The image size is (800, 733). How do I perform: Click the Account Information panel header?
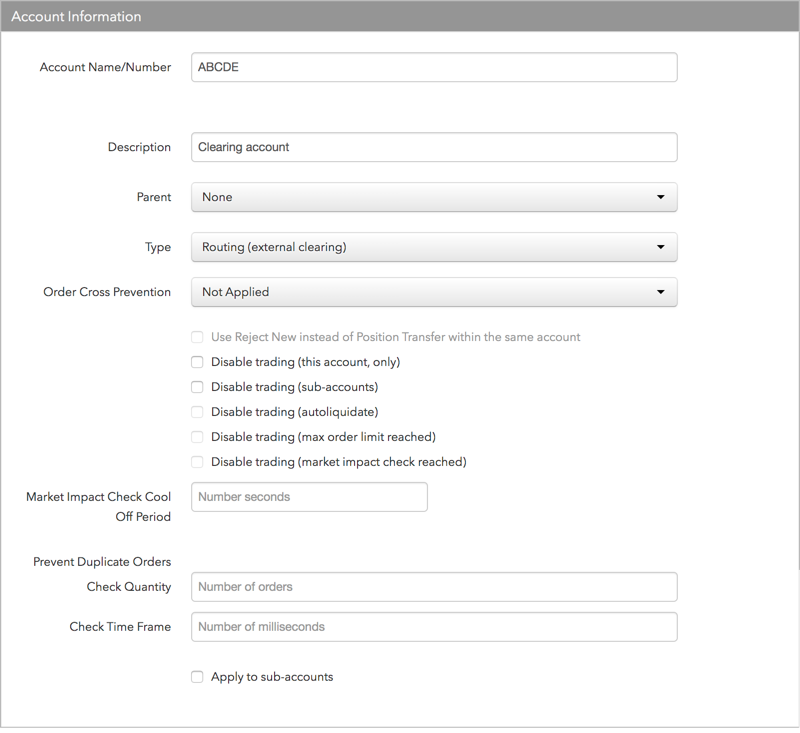coord(400,16)
